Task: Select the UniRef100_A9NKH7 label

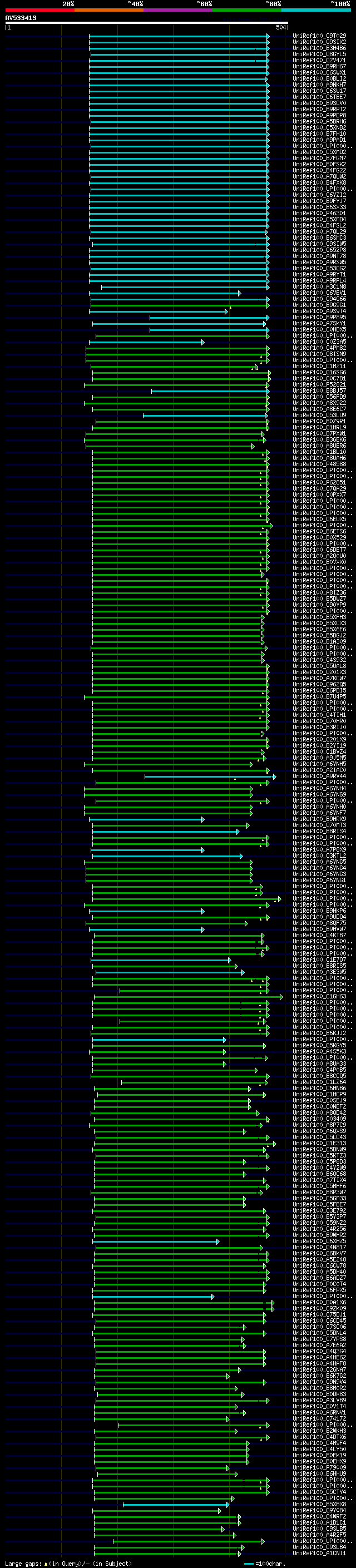Action: (x=319, y=85)
